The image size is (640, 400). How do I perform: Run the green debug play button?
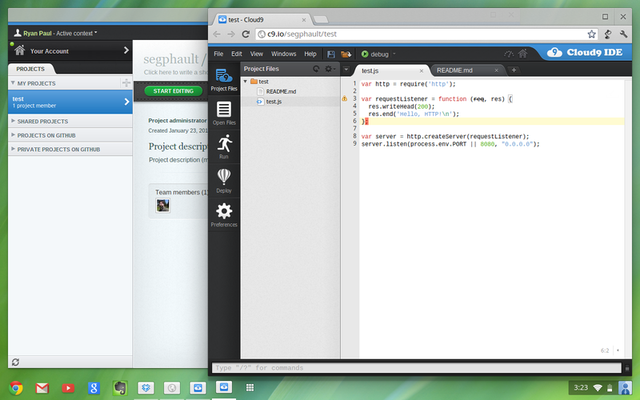pyautogui.click(x=365, y=54)
